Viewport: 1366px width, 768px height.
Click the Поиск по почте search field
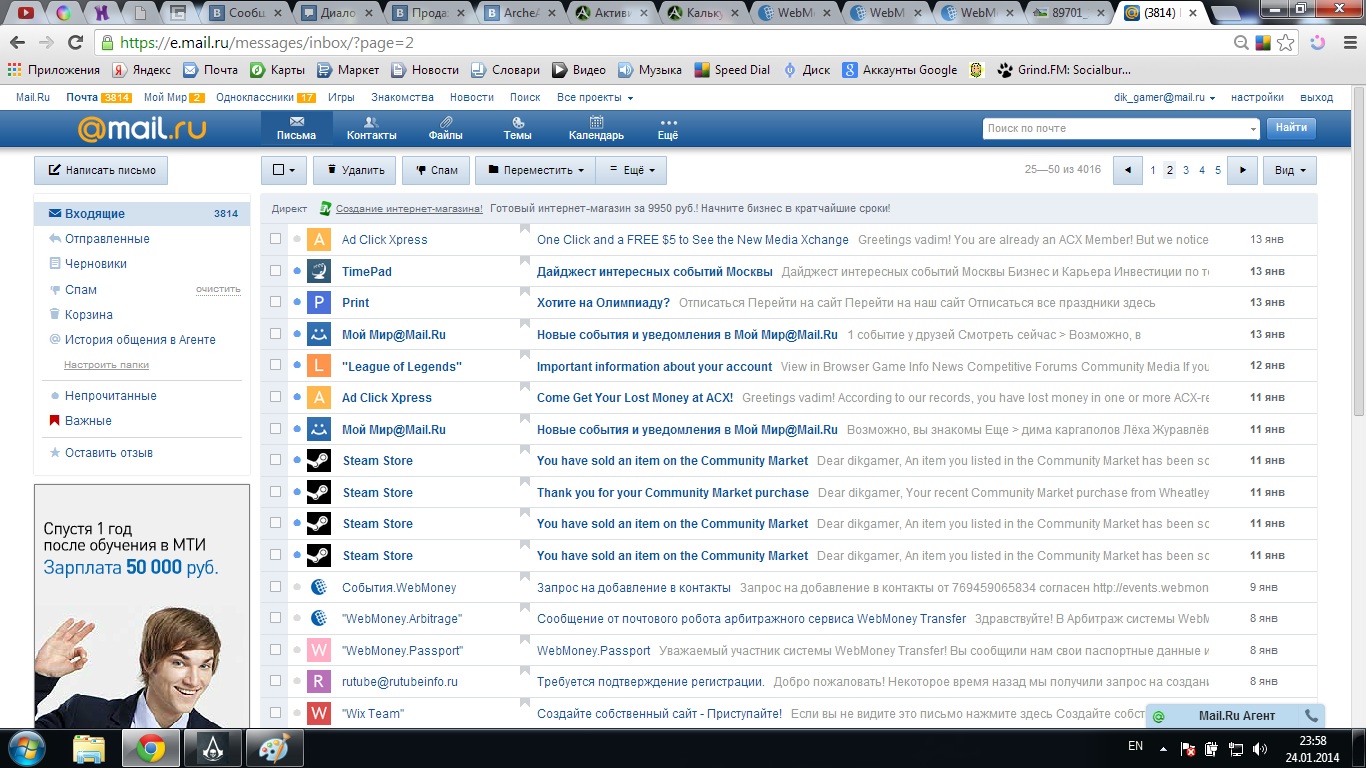click(x=1115, y=129)
